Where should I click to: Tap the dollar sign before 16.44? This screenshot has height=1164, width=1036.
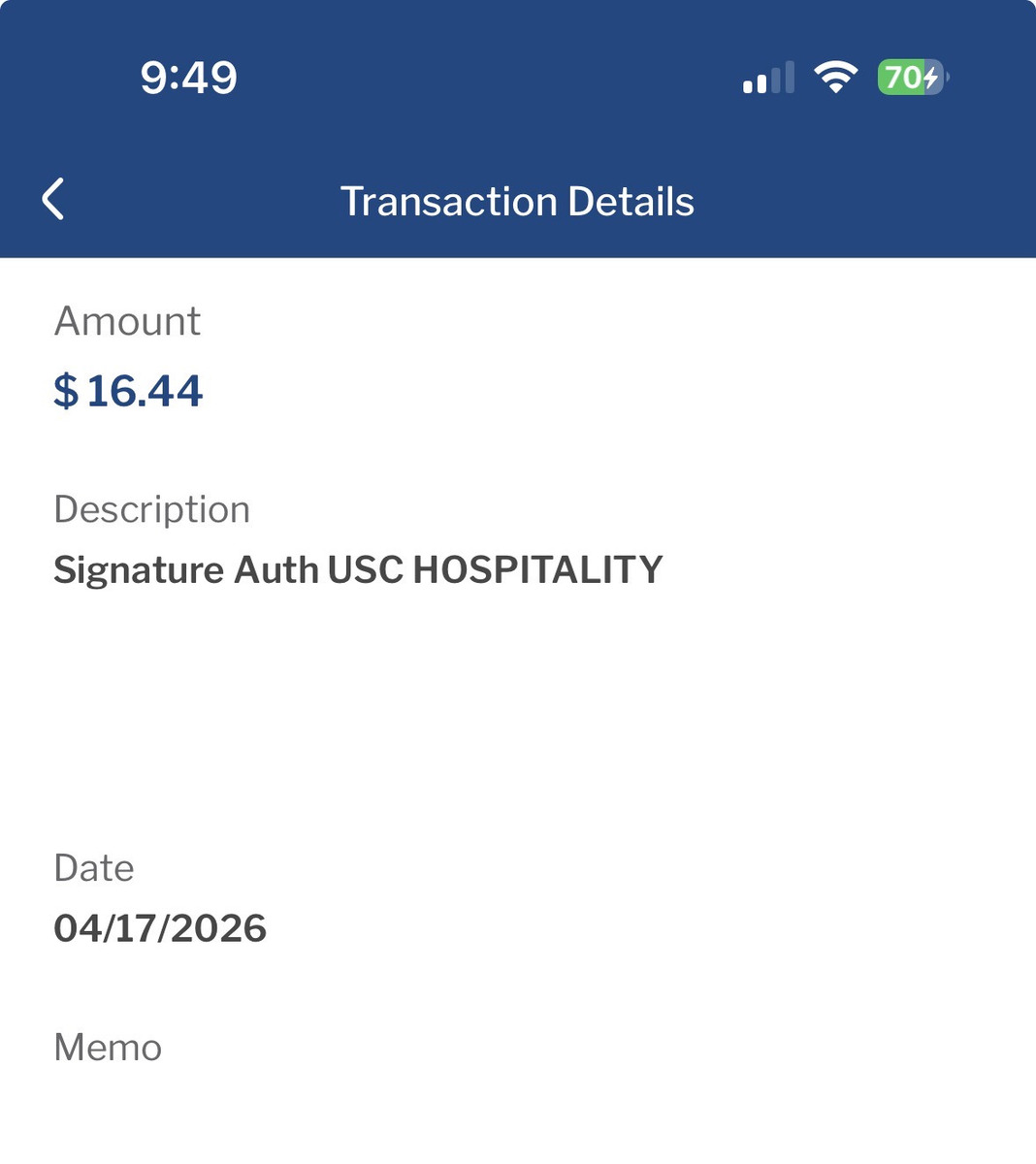tap(66, 391)
